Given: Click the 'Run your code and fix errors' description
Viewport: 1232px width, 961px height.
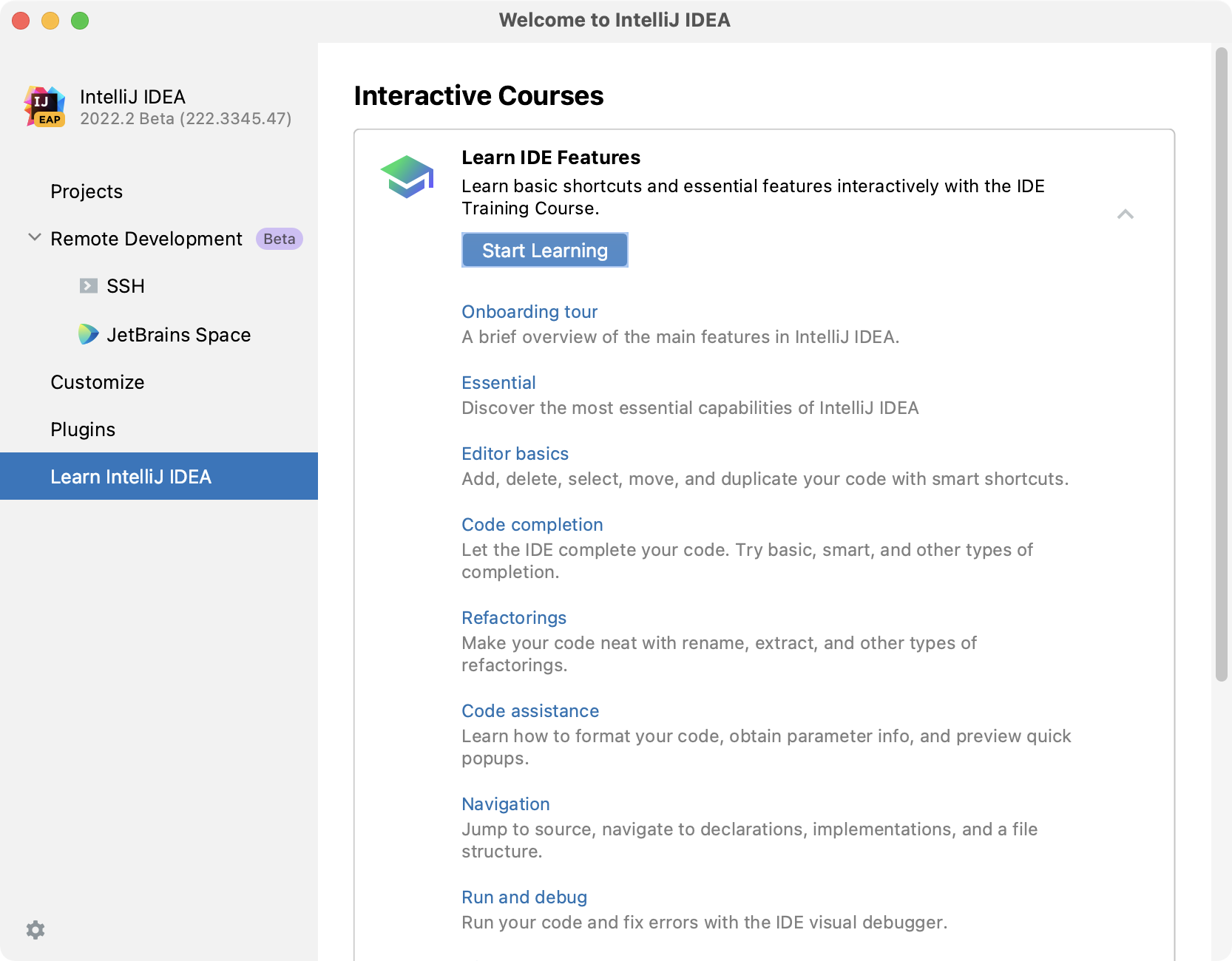Looking at the screenshot, I should [x=704, y=923].
